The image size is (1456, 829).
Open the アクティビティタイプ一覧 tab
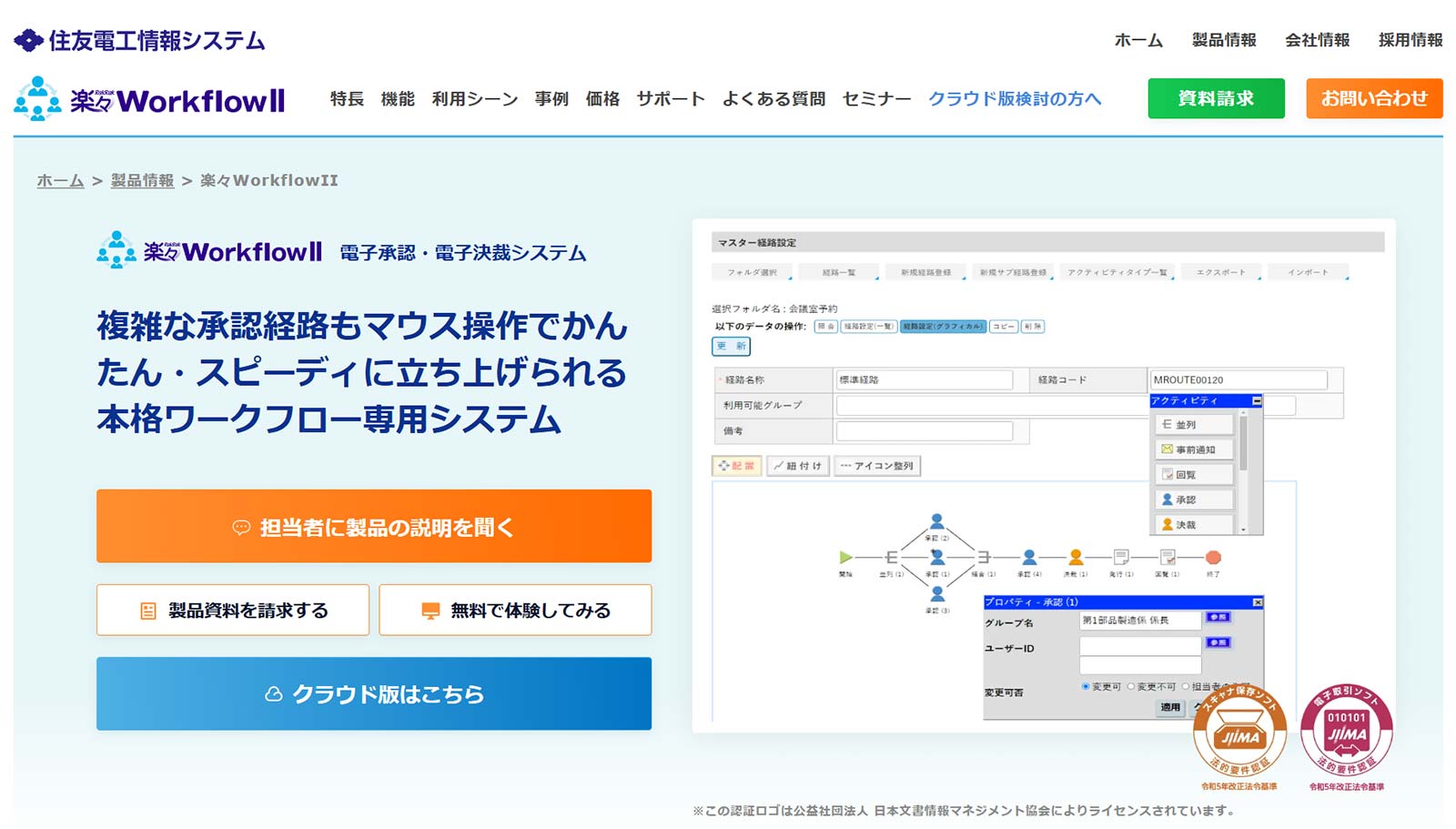(1117, 272)
